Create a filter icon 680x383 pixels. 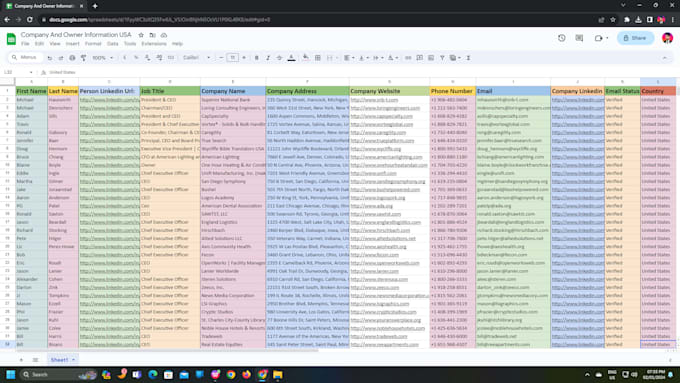[442, 58]
